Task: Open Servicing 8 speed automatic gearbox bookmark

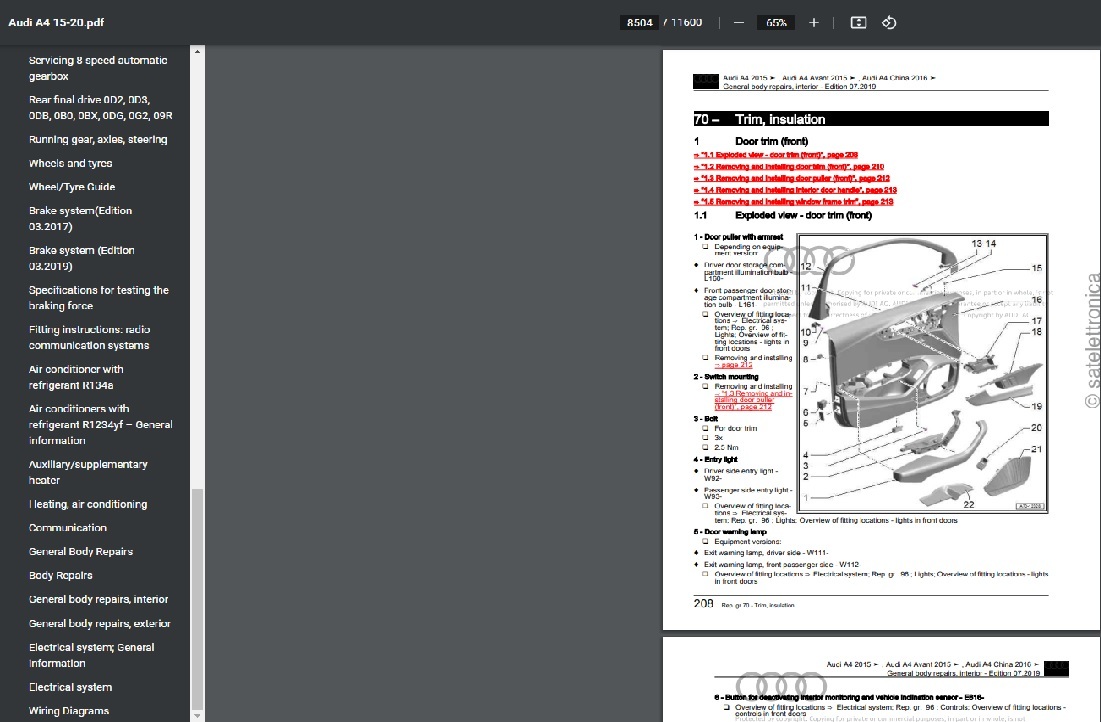Action: 98,68
